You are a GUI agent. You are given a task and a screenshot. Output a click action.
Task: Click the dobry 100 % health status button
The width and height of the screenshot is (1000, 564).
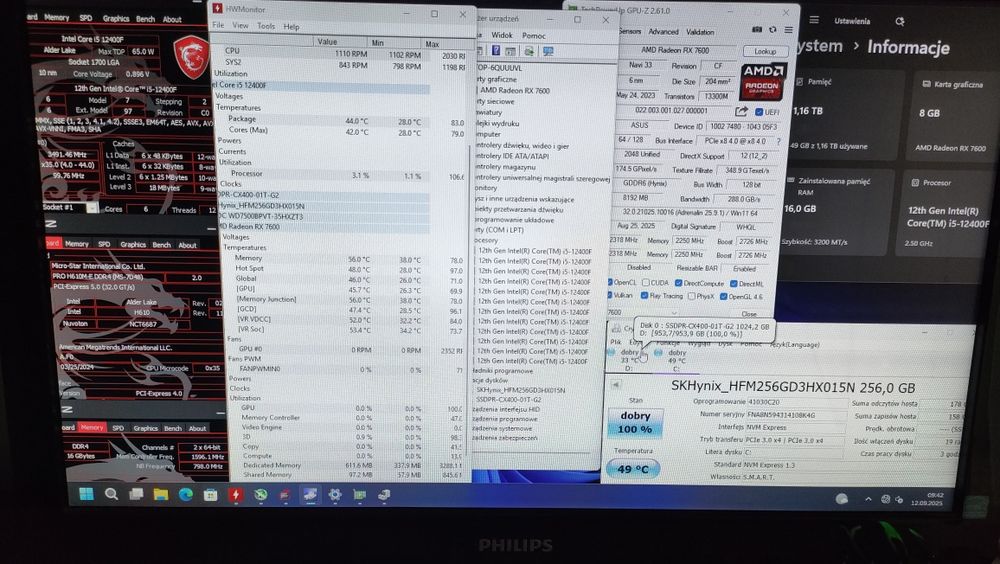tap(635, 422)
